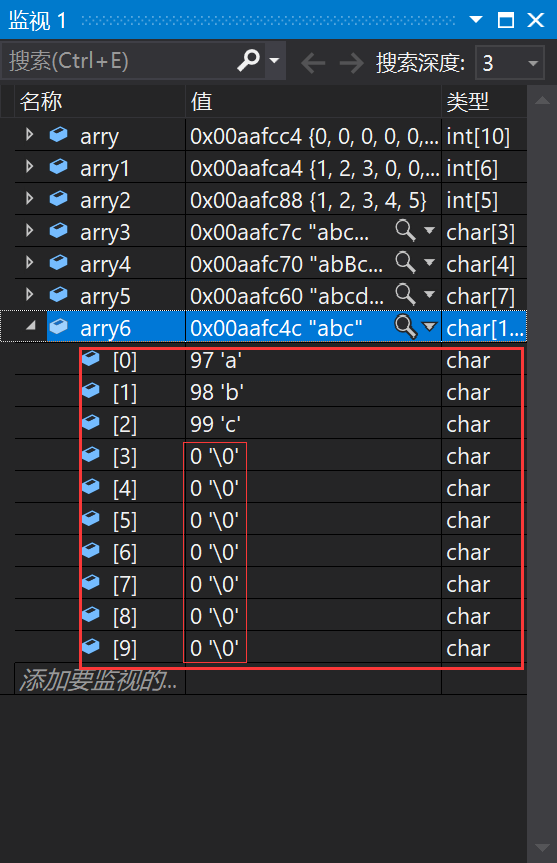
Task: Click the cube icon of element [3]
Action: (x=91, y=455)
